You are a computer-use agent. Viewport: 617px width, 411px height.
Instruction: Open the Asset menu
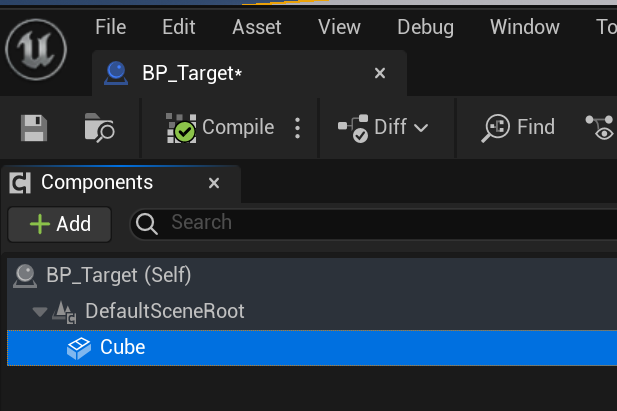tap(257, 27)
